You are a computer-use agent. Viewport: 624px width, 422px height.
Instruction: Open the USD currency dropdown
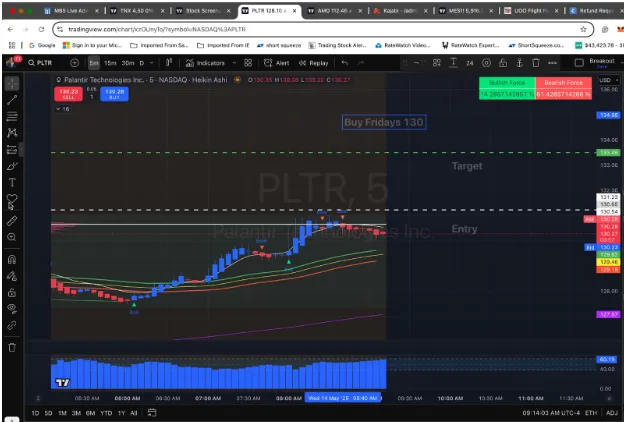(609, 80)
